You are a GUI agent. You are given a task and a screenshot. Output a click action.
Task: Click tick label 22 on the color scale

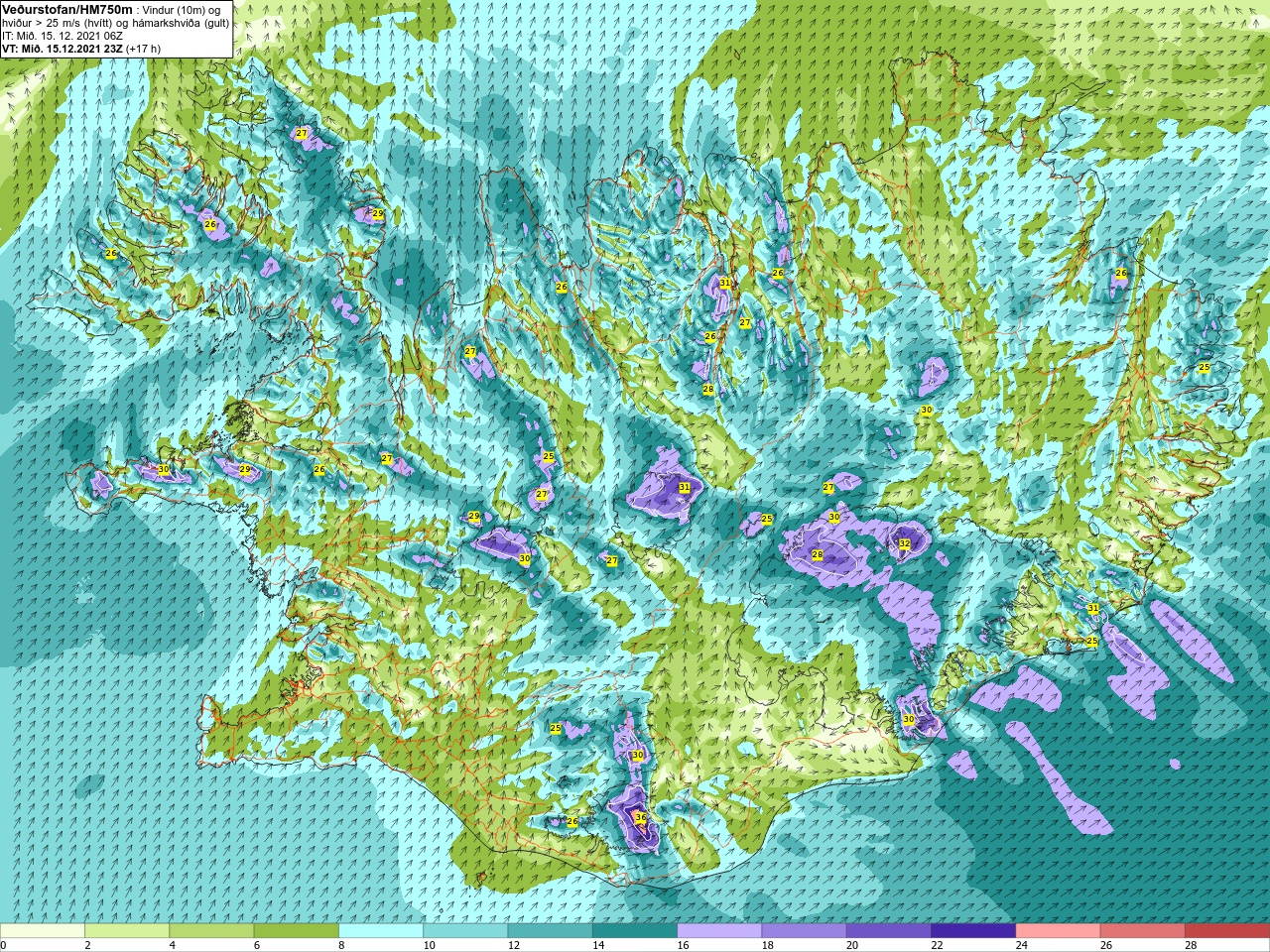[x=938, y=945]
